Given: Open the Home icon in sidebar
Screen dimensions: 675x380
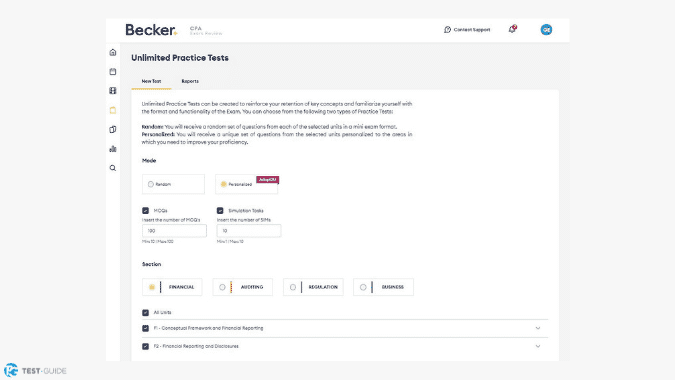Looking at the screenshot, I should 113,53.
